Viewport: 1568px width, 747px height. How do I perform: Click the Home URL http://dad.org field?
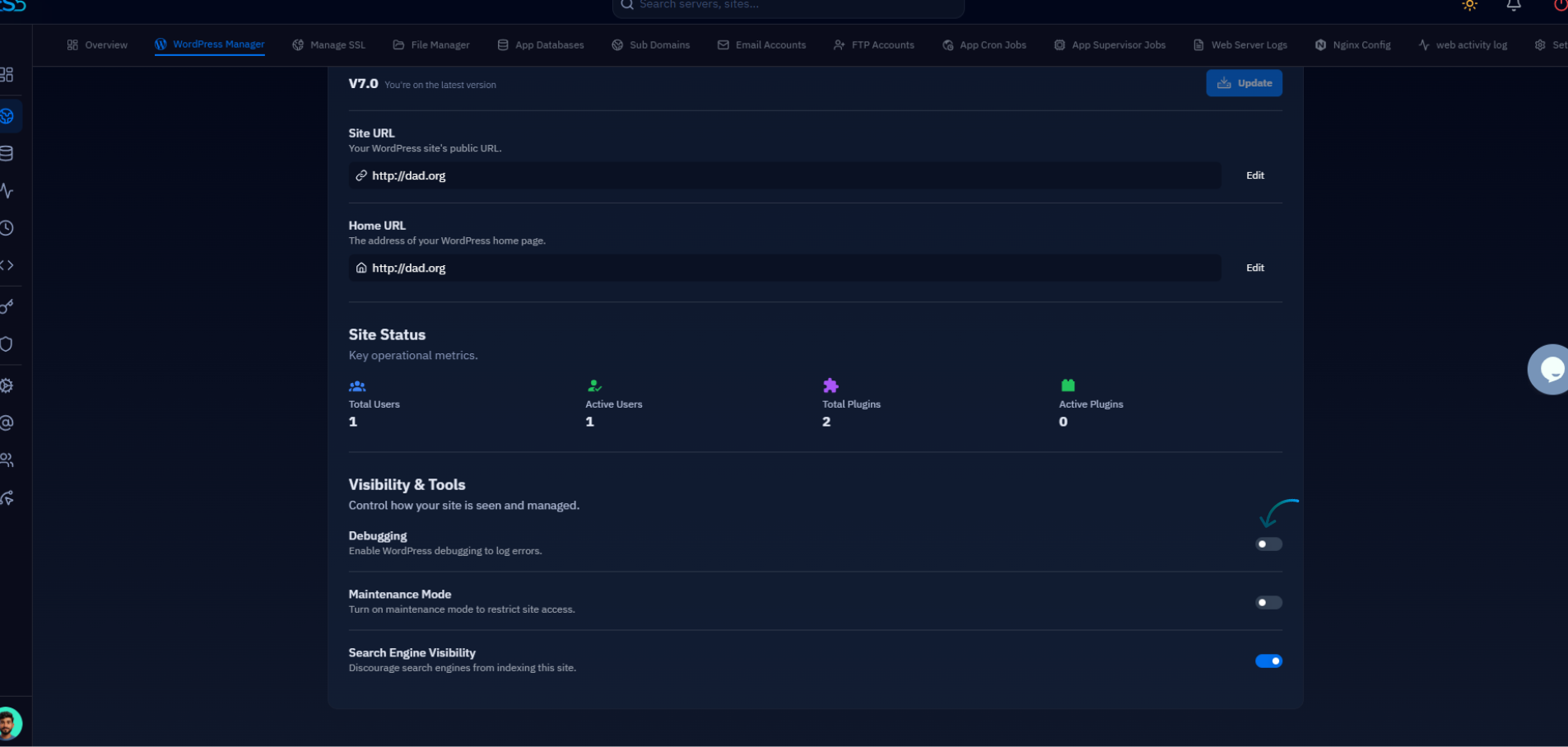784,268
